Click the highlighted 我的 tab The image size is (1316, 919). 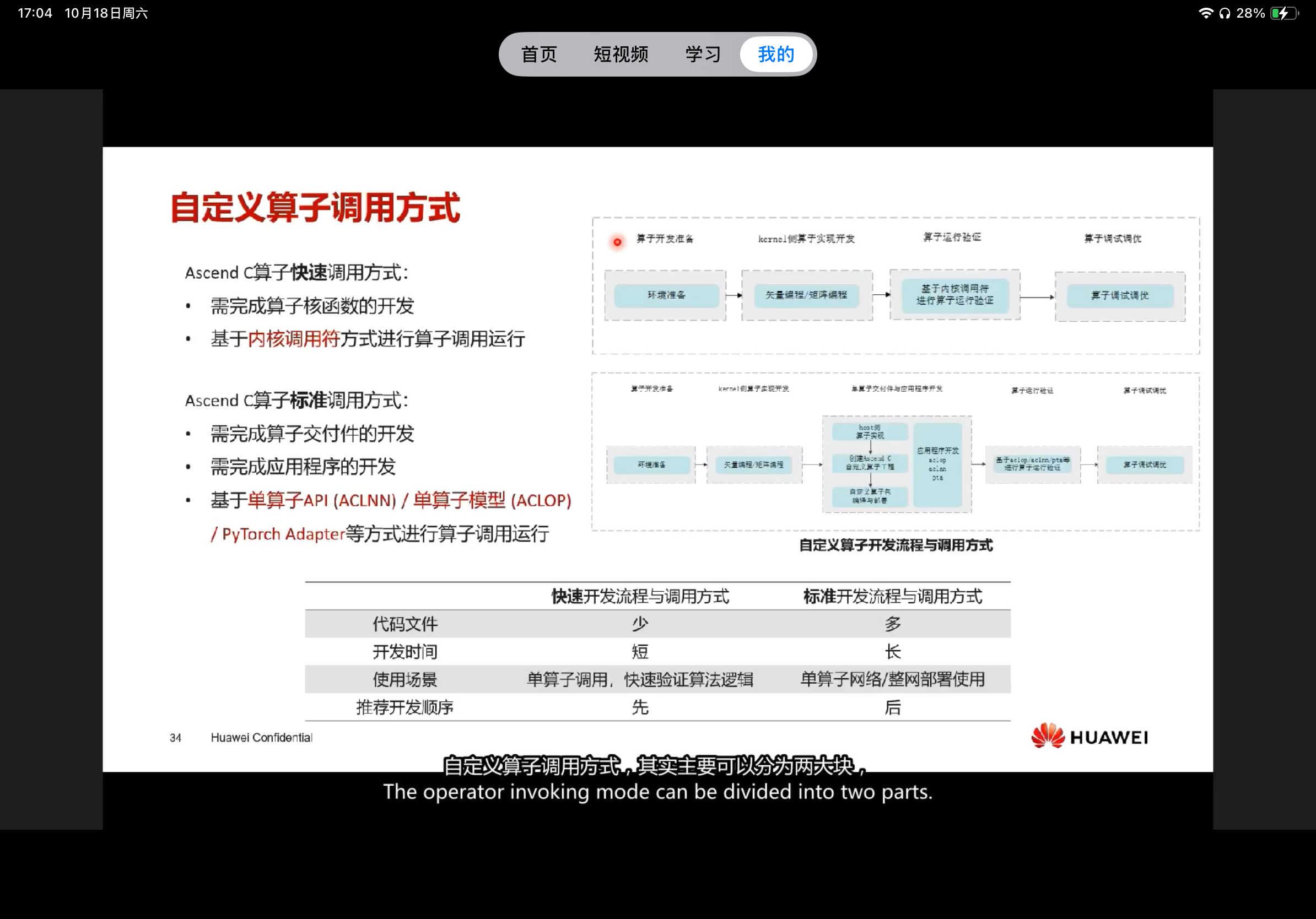(775, 55)
